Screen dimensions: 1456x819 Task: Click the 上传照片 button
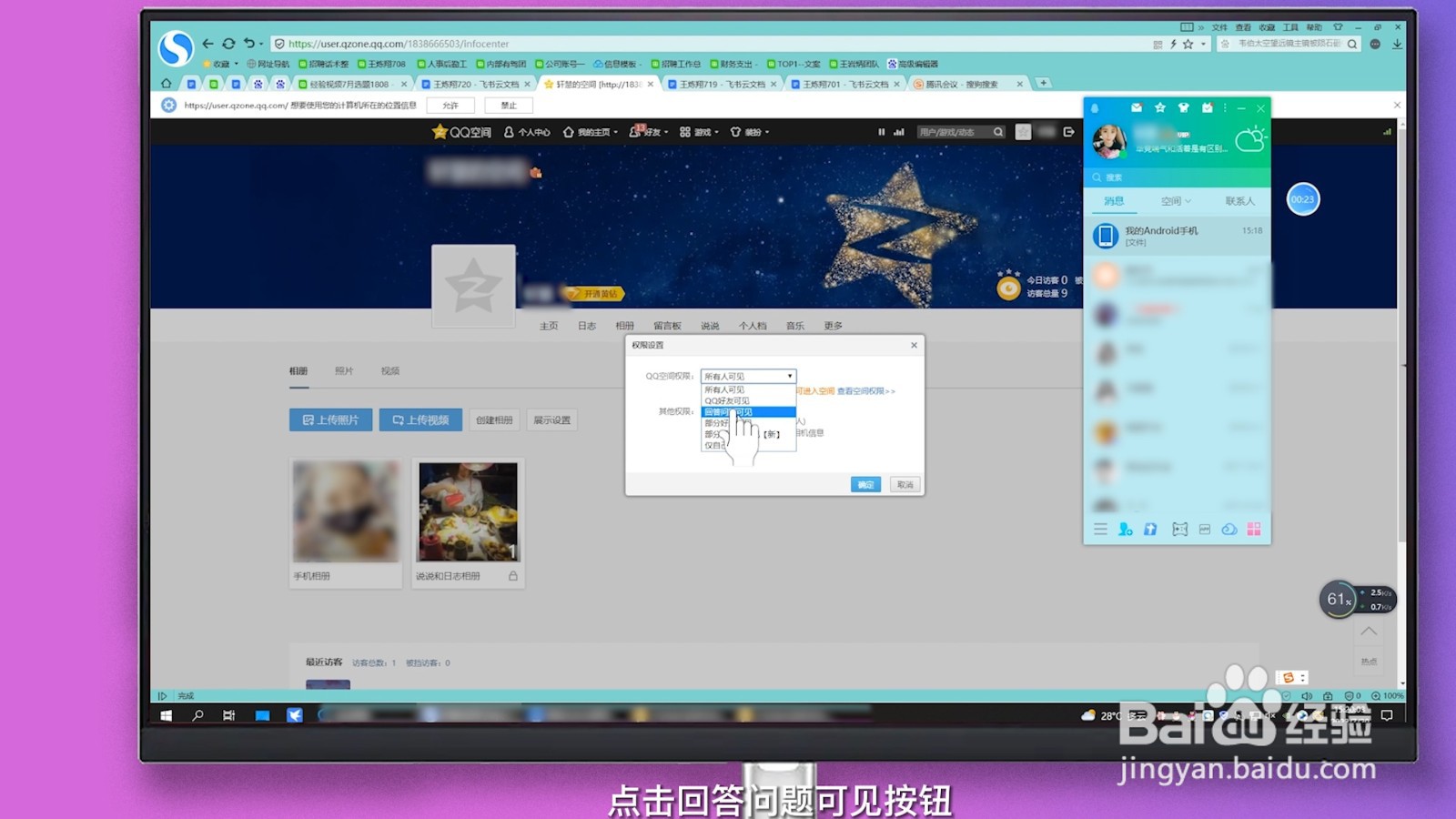coord(330,420)
